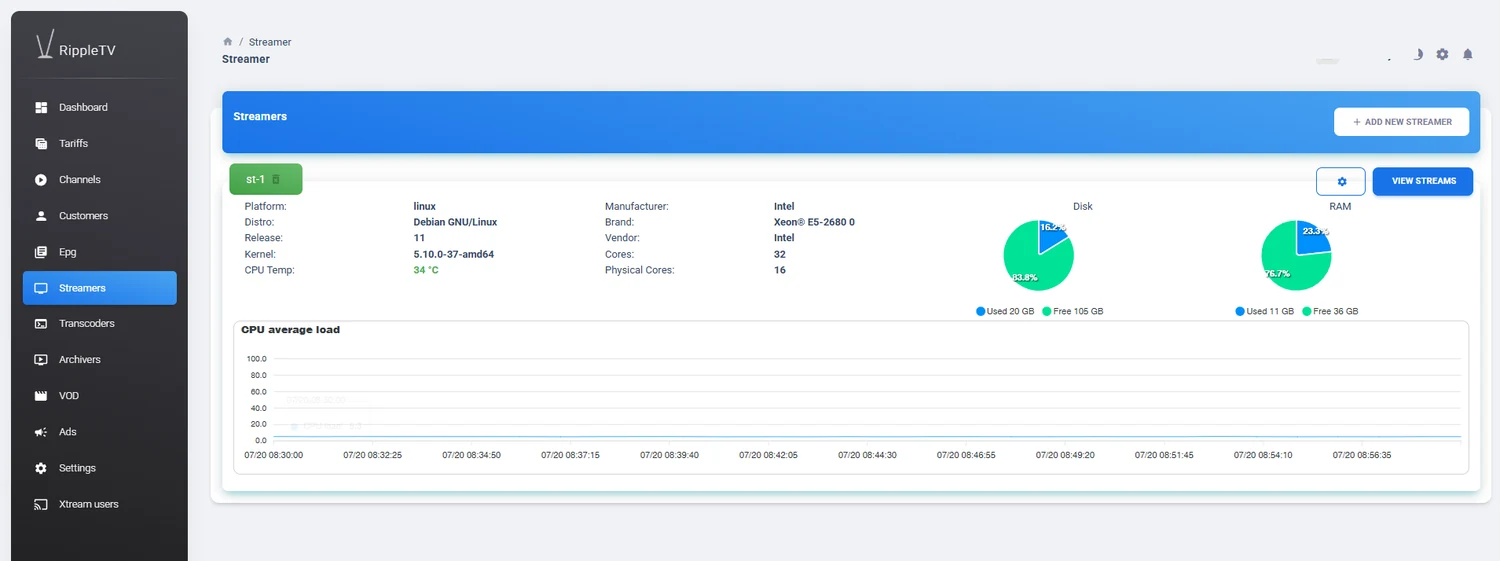Open the Archivers section

[100, 359]
